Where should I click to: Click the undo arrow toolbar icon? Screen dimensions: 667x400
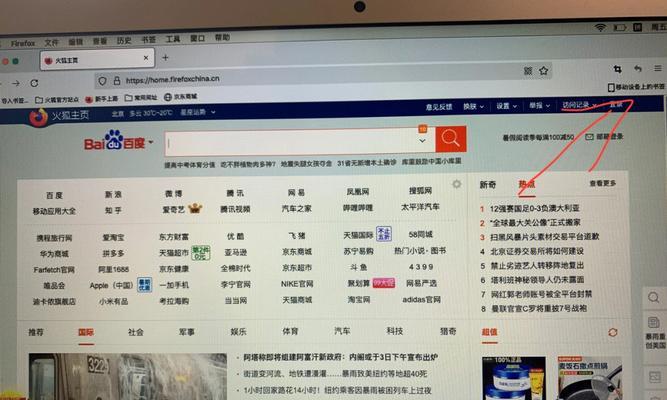[637, 69]
